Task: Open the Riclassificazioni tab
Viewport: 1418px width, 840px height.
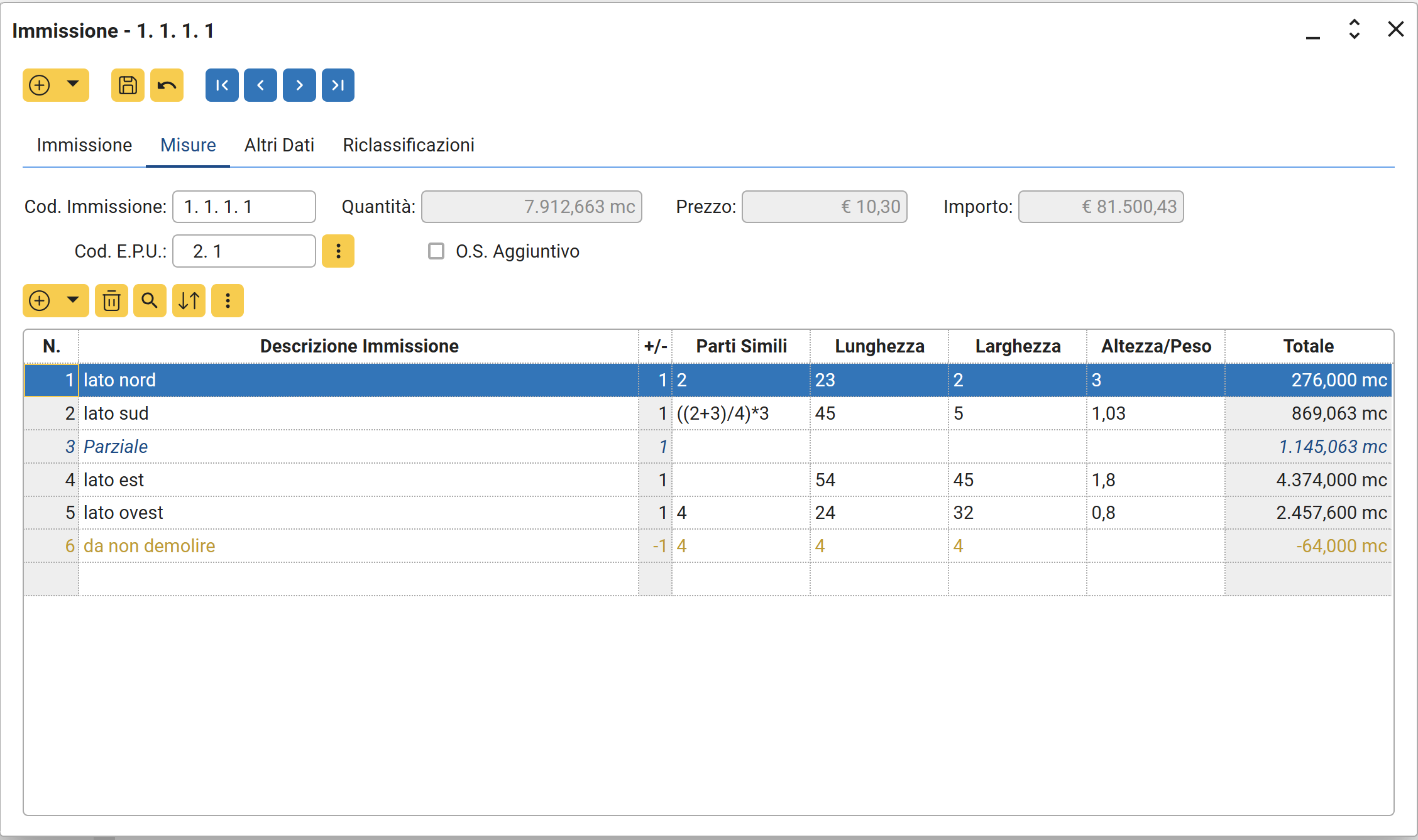Action: tap(409, 145)
